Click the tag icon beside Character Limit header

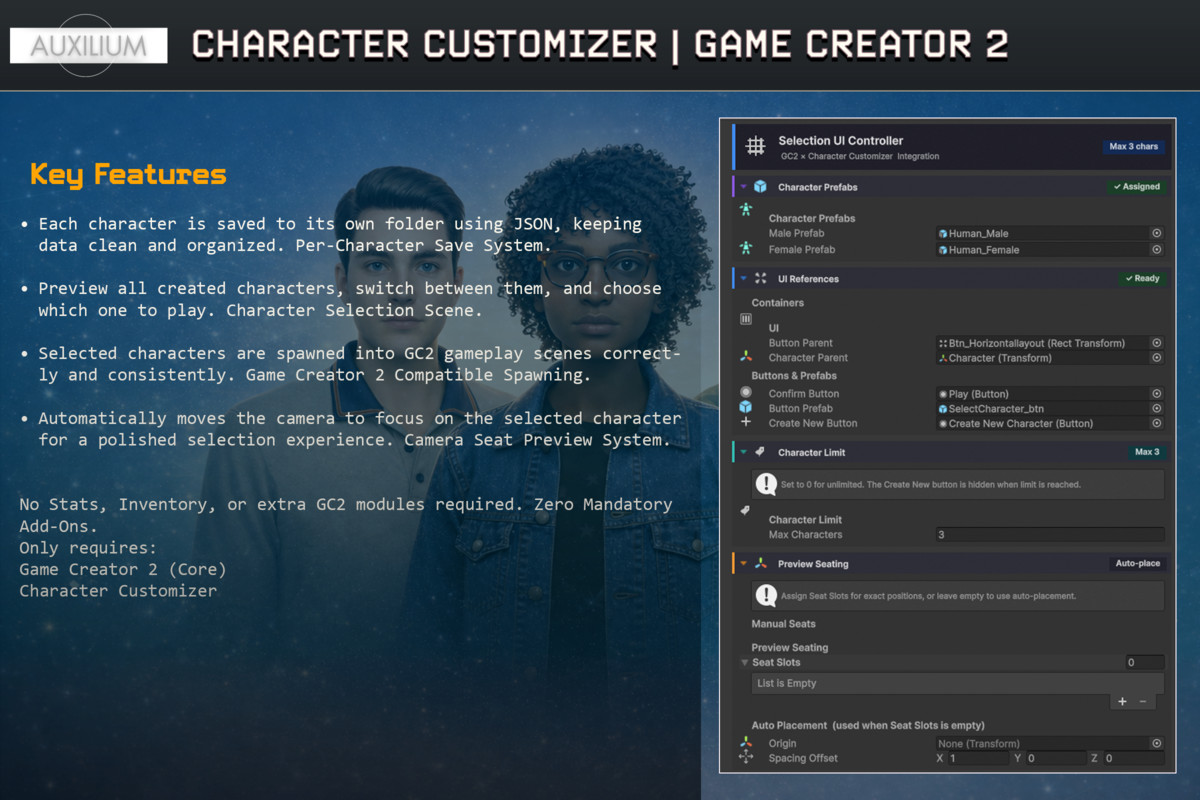point(761,452)
